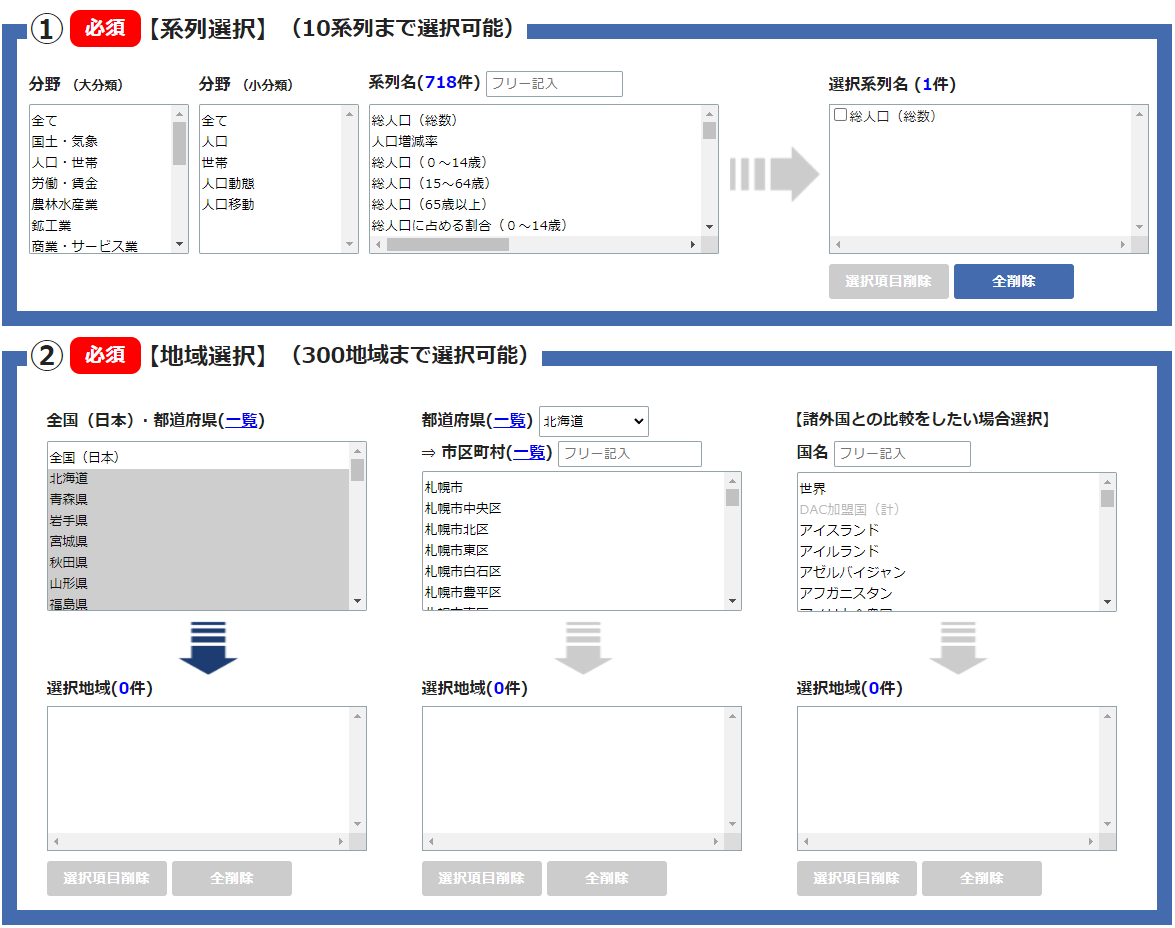Click the 系列名 free-text search field
This screenshot has width=1175, height=928.
point(554,84)
